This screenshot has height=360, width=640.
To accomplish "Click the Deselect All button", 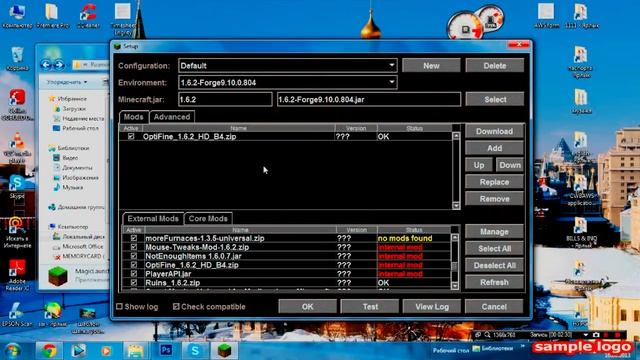I will pos(494,265).
